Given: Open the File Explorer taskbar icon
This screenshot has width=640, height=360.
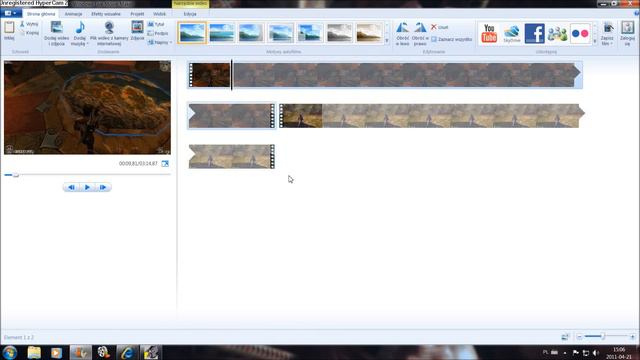Looking at the screenshot, I should coord(34,353).
